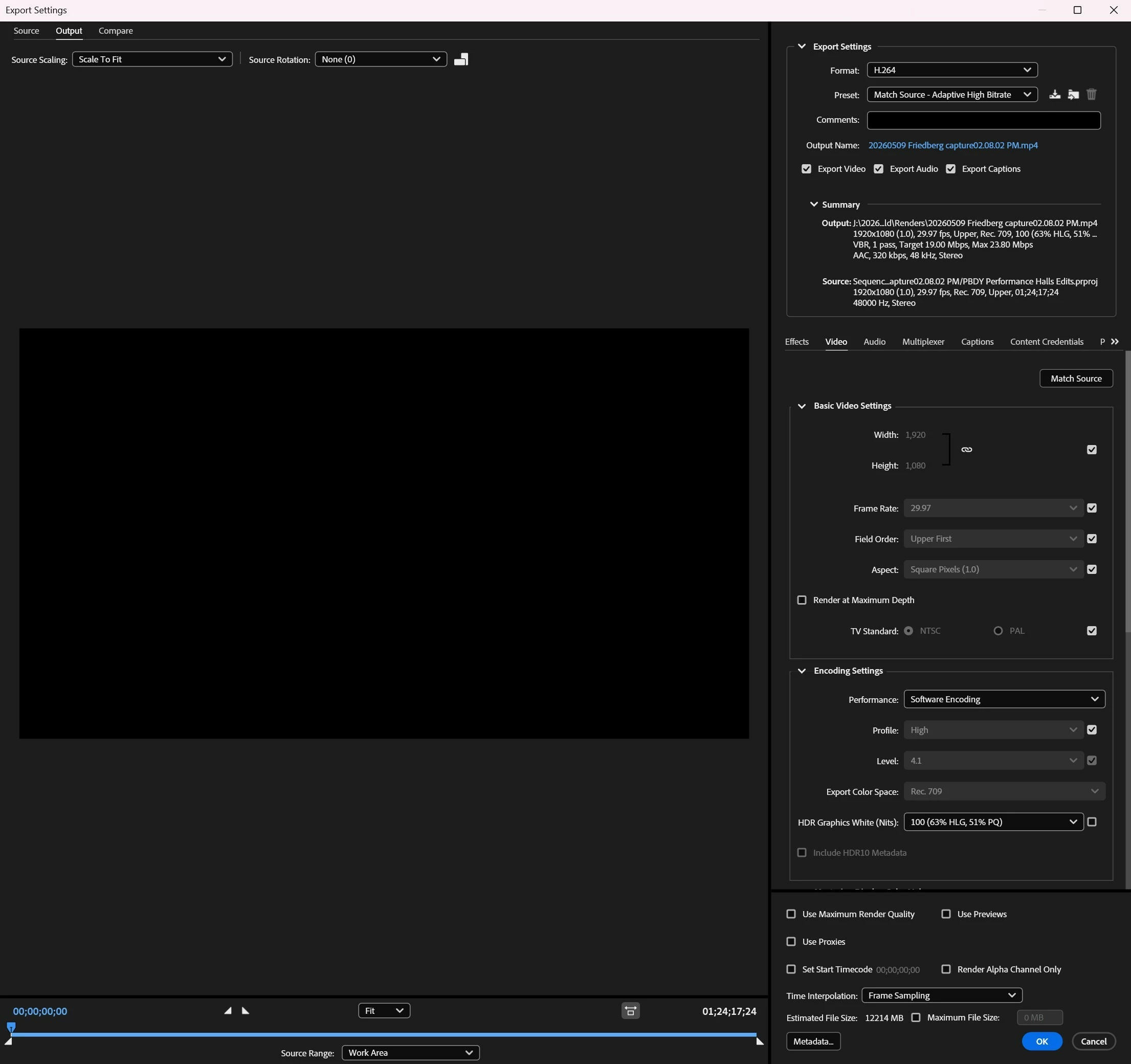Toggle Frame Rate match source checkbox
The width and height of the screenshot is (1131, 1064).
pos(1092,508)
